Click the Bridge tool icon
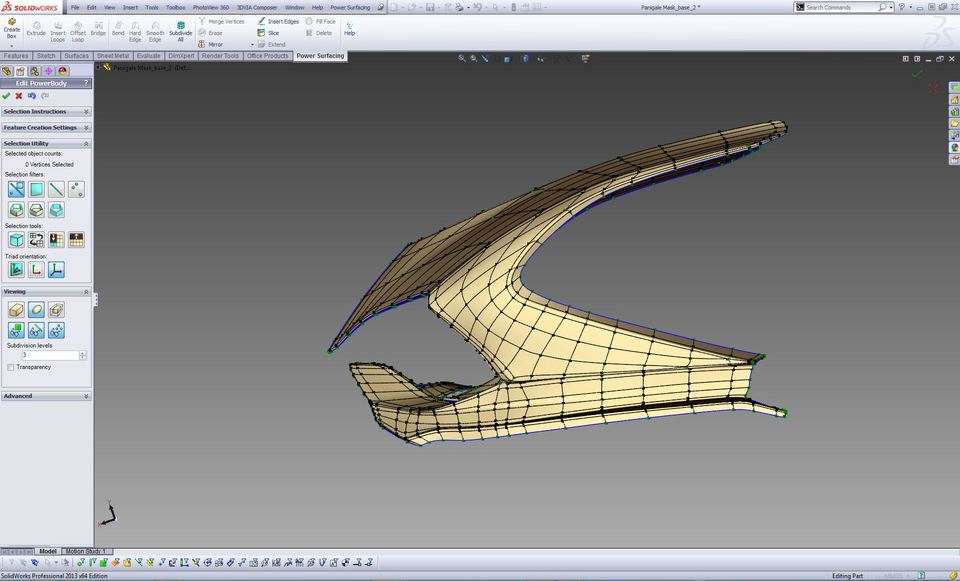The height and width of the screenshot is (581, 960). 97,30
